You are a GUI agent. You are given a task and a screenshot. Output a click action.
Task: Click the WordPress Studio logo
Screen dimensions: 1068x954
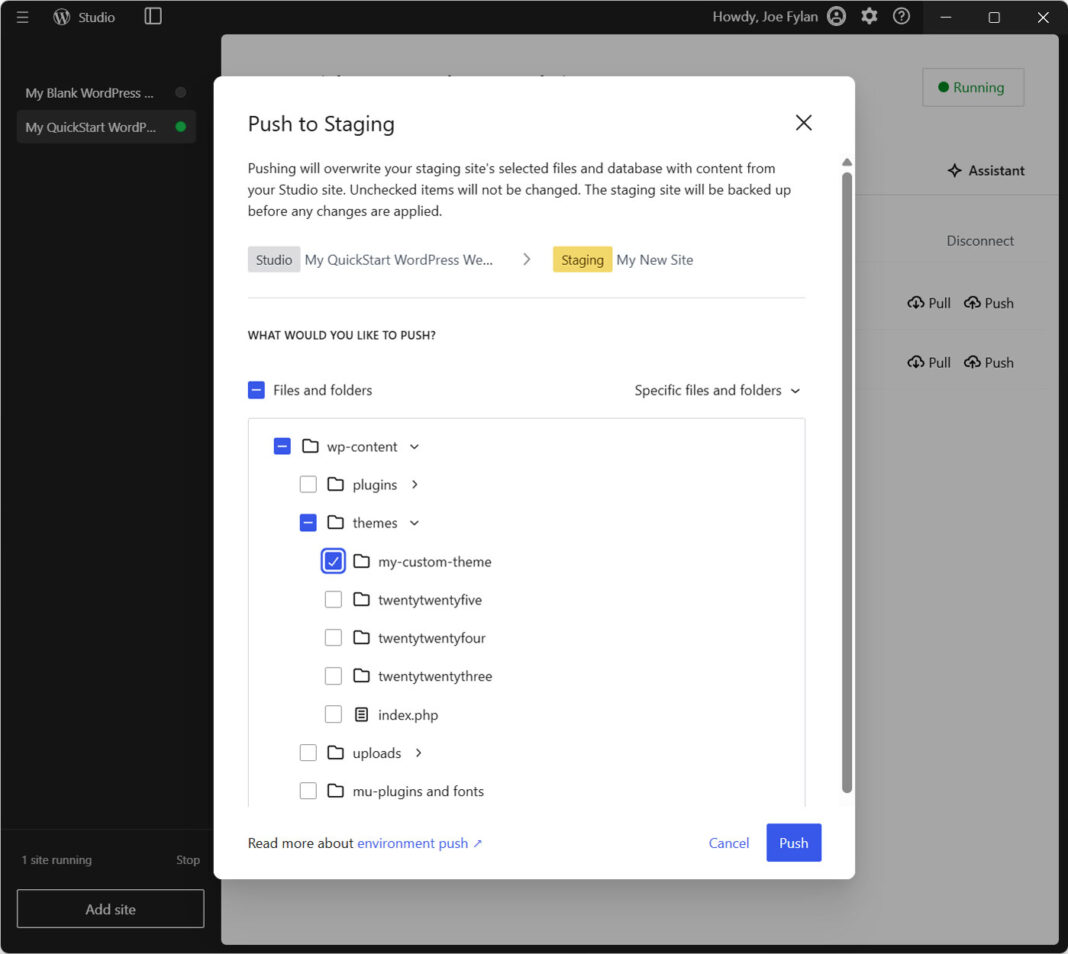(x=60, y=16)
